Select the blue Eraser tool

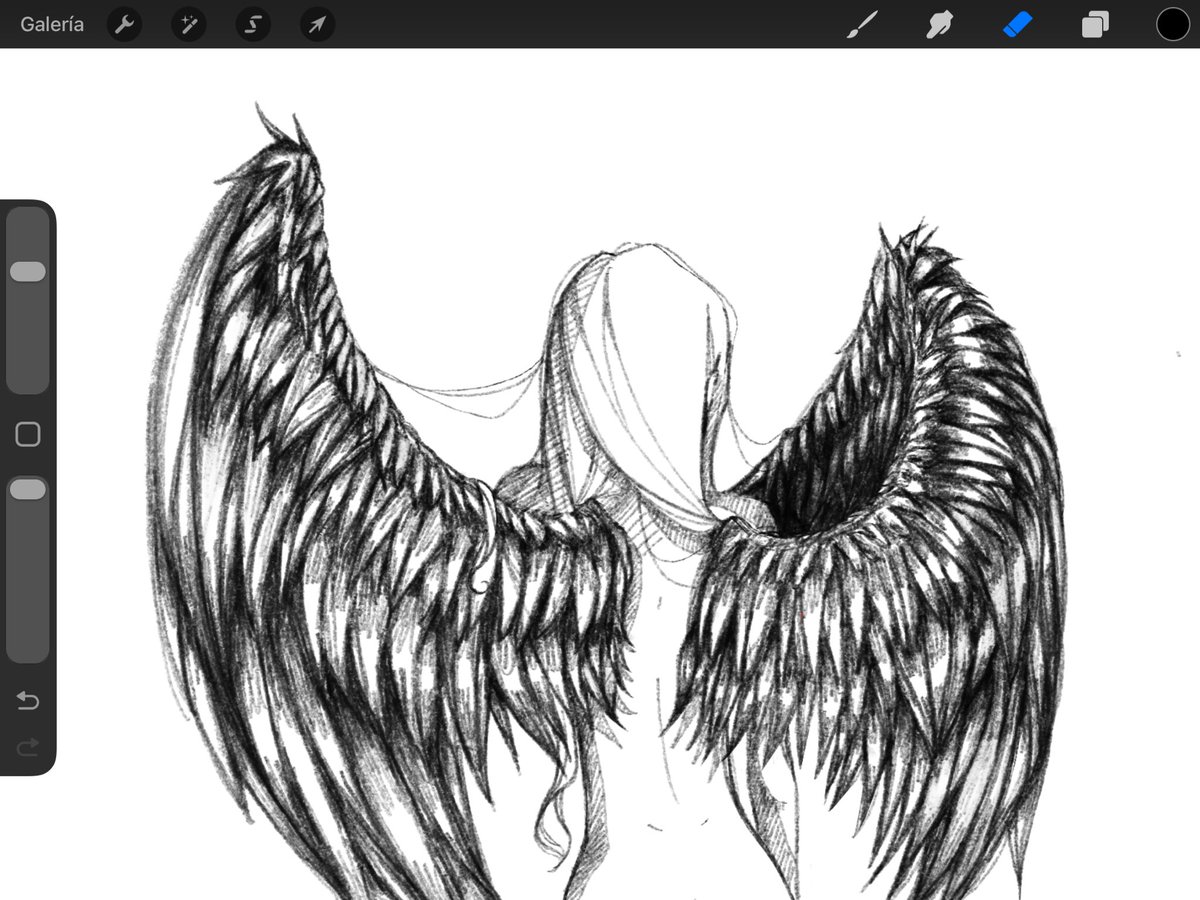(1017, 24)
